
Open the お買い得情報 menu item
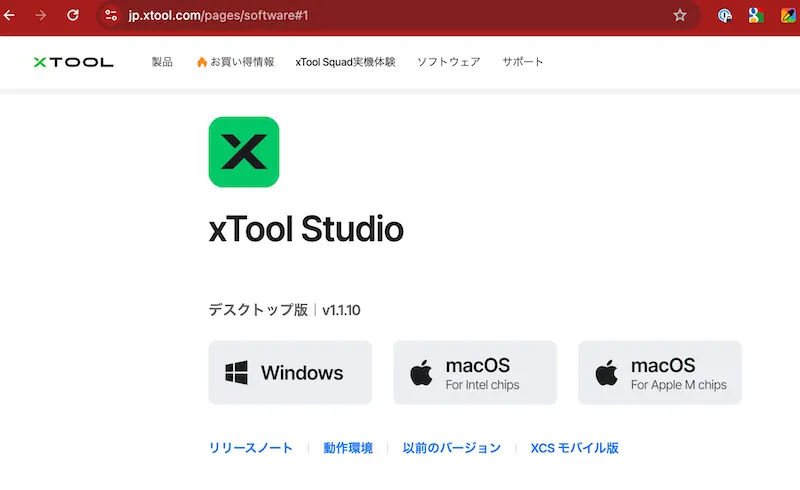click(242, 62)
